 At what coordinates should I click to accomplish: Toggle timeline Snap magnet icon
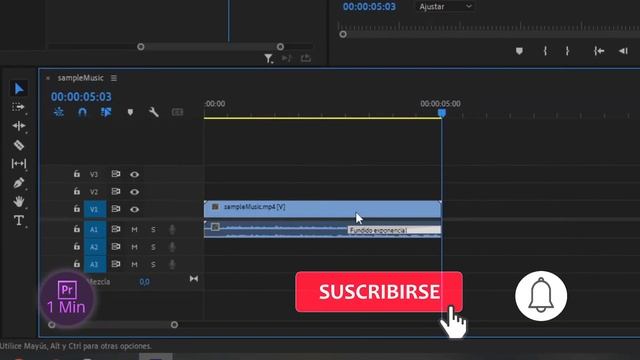pyautogui.click(x=82, y=112)
